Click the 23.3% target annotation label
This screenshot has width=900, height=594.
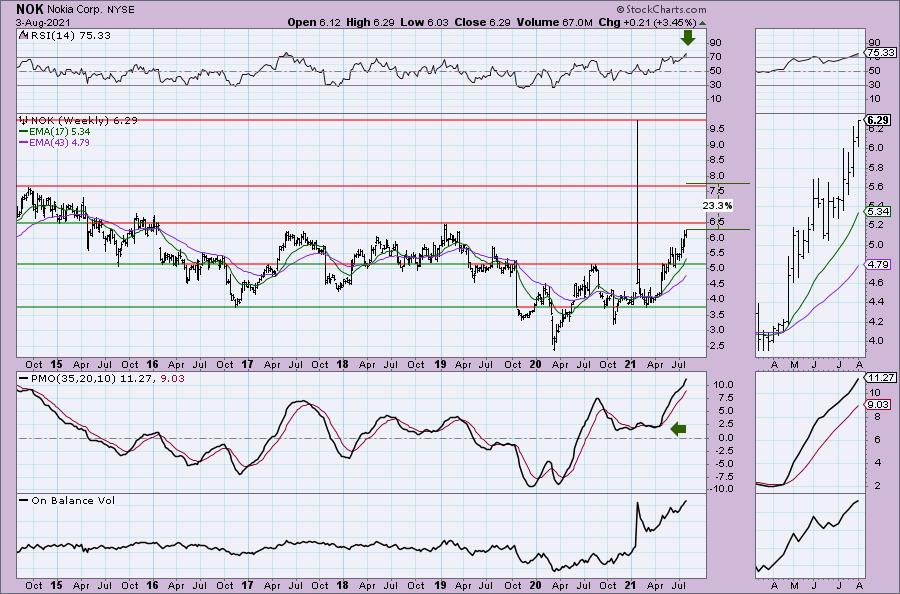pyautogui.click(x=717, y=205)
